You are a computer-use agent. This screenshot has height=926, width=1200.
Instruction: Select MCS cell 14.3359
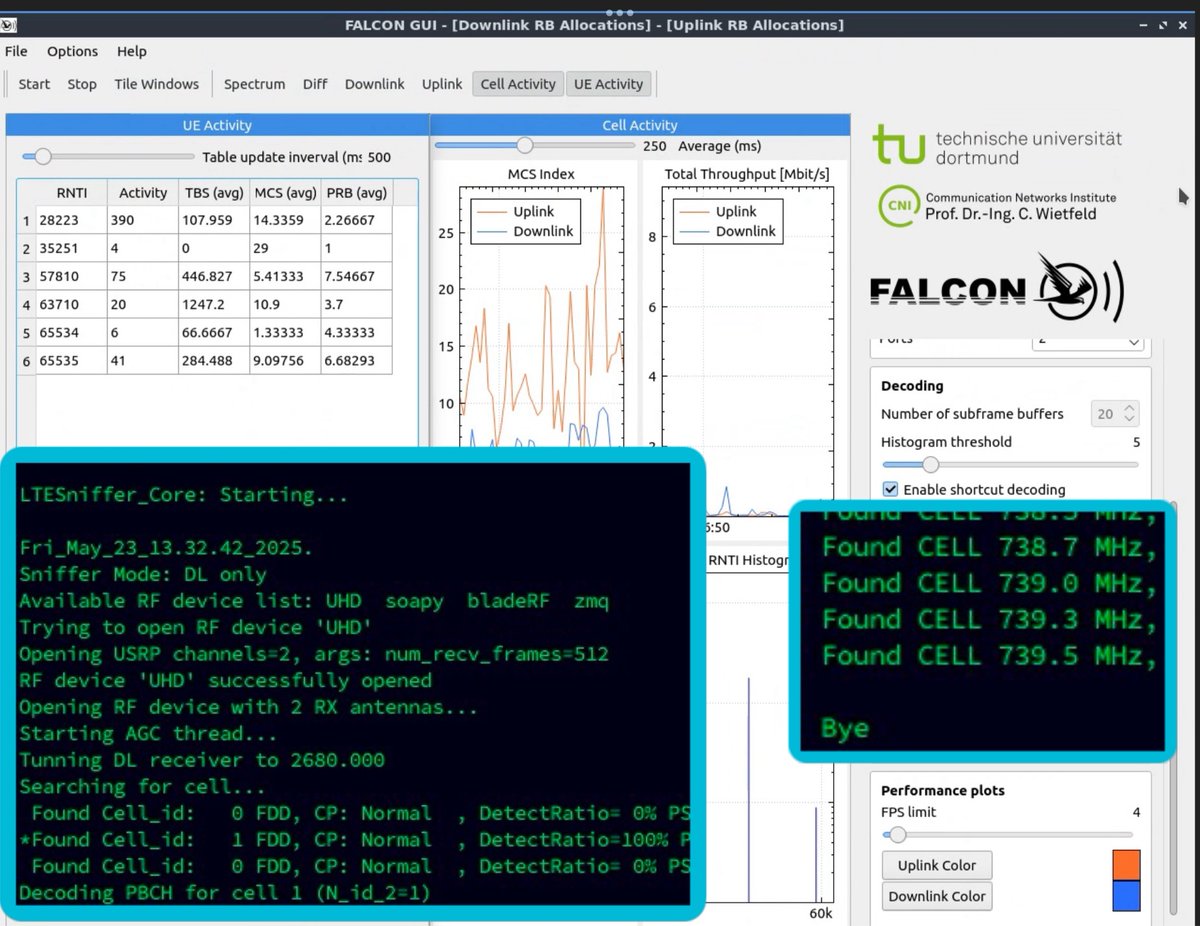tap(285, 220)
